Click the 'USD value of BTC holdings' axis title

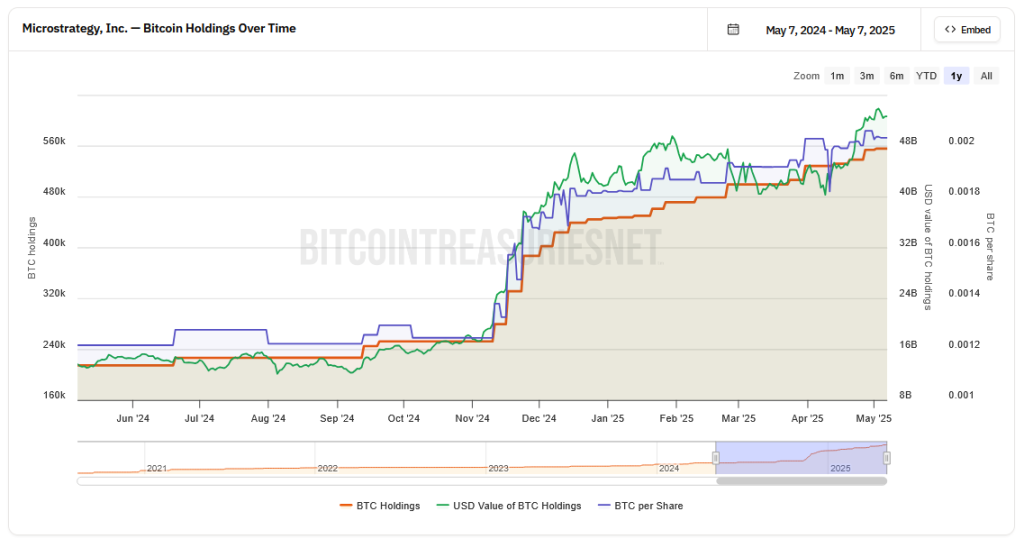coord(928,247)
